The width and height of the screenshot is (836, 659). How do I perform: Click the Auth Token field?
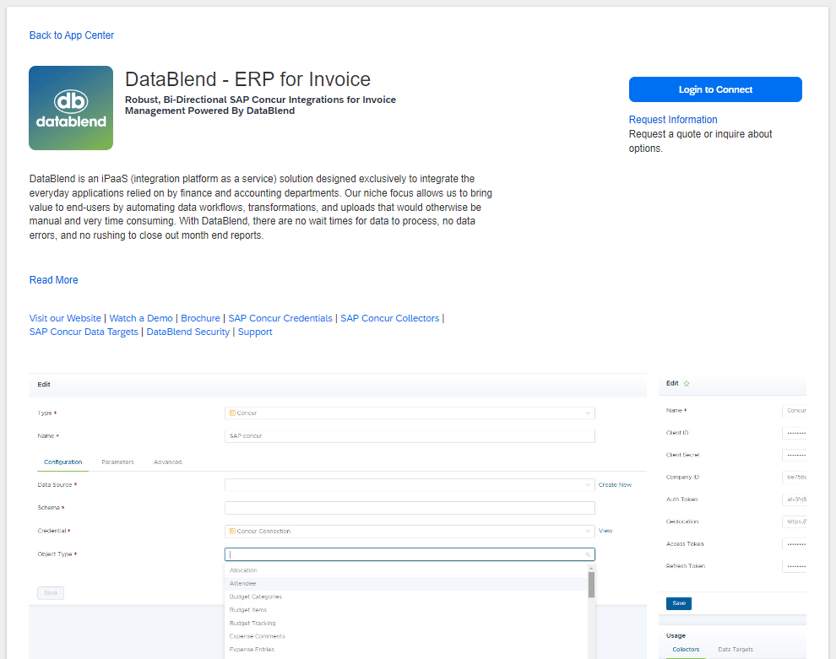point(794,500)
